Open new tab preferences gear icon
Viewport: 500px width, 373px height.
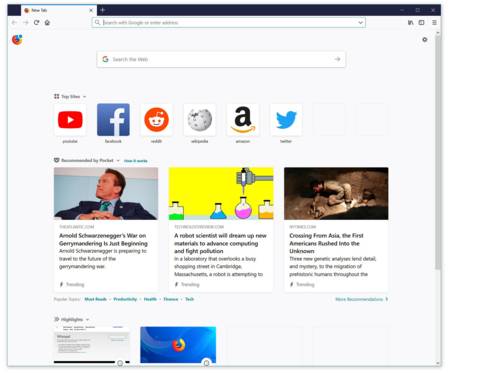pos(425,40)
